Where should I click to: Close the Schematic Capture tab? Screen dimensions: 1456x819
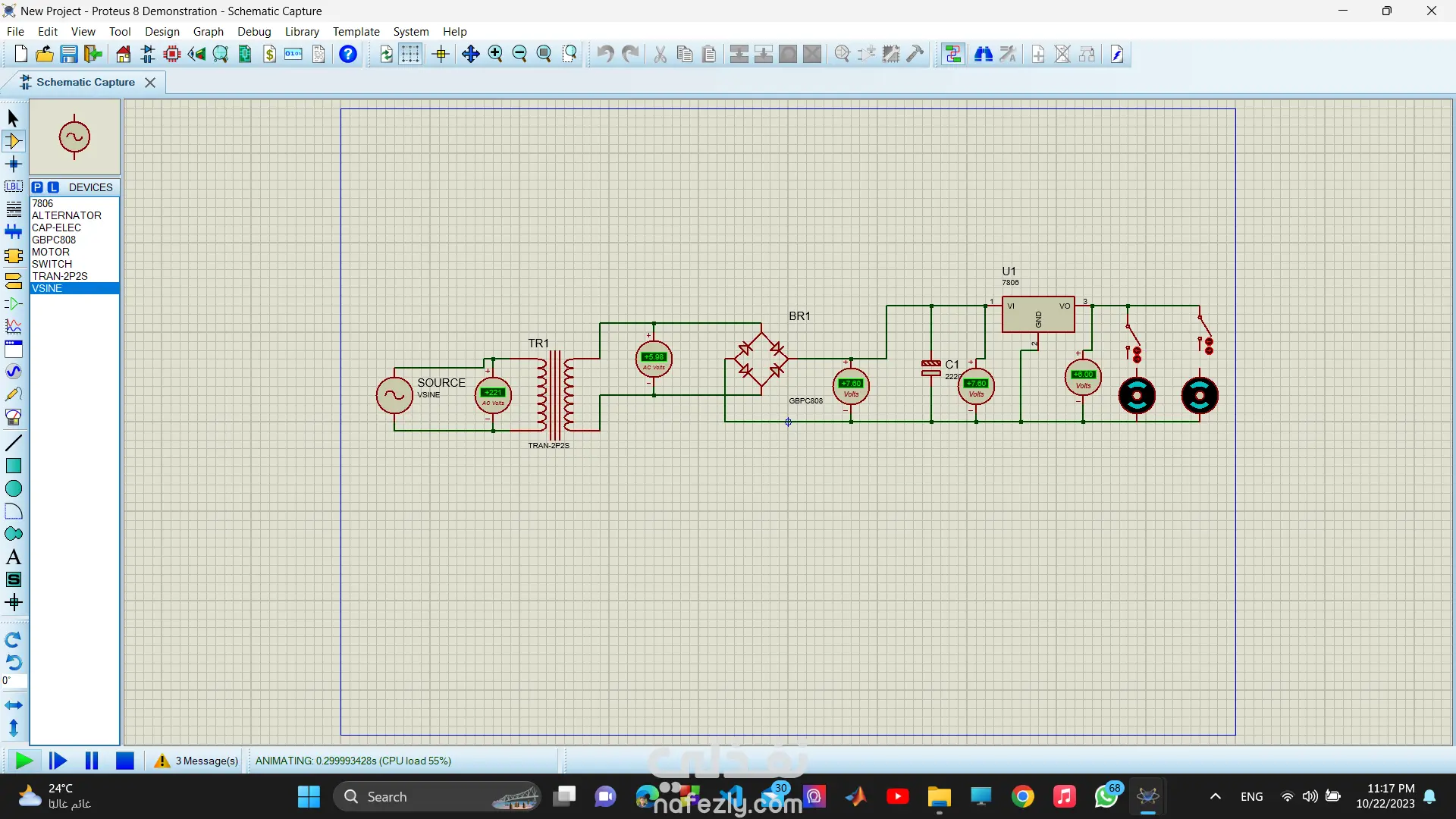coord(150,83)
